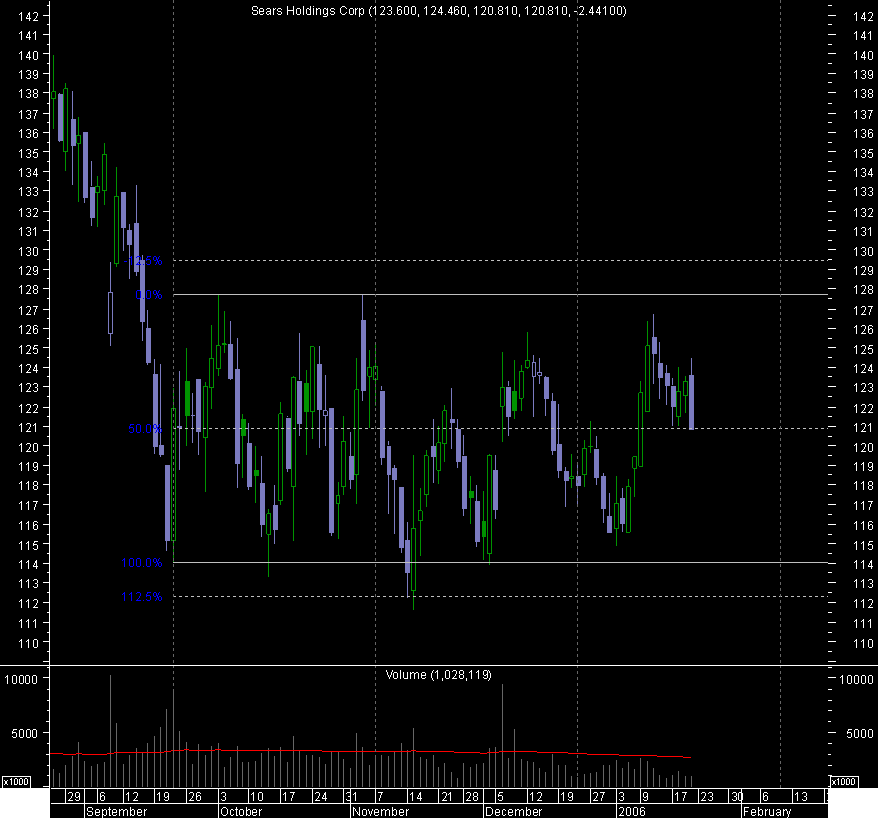Click the December month label
The height and width of the screenshot is (818, 878).
pyautogui.click(x=513, y=811)
